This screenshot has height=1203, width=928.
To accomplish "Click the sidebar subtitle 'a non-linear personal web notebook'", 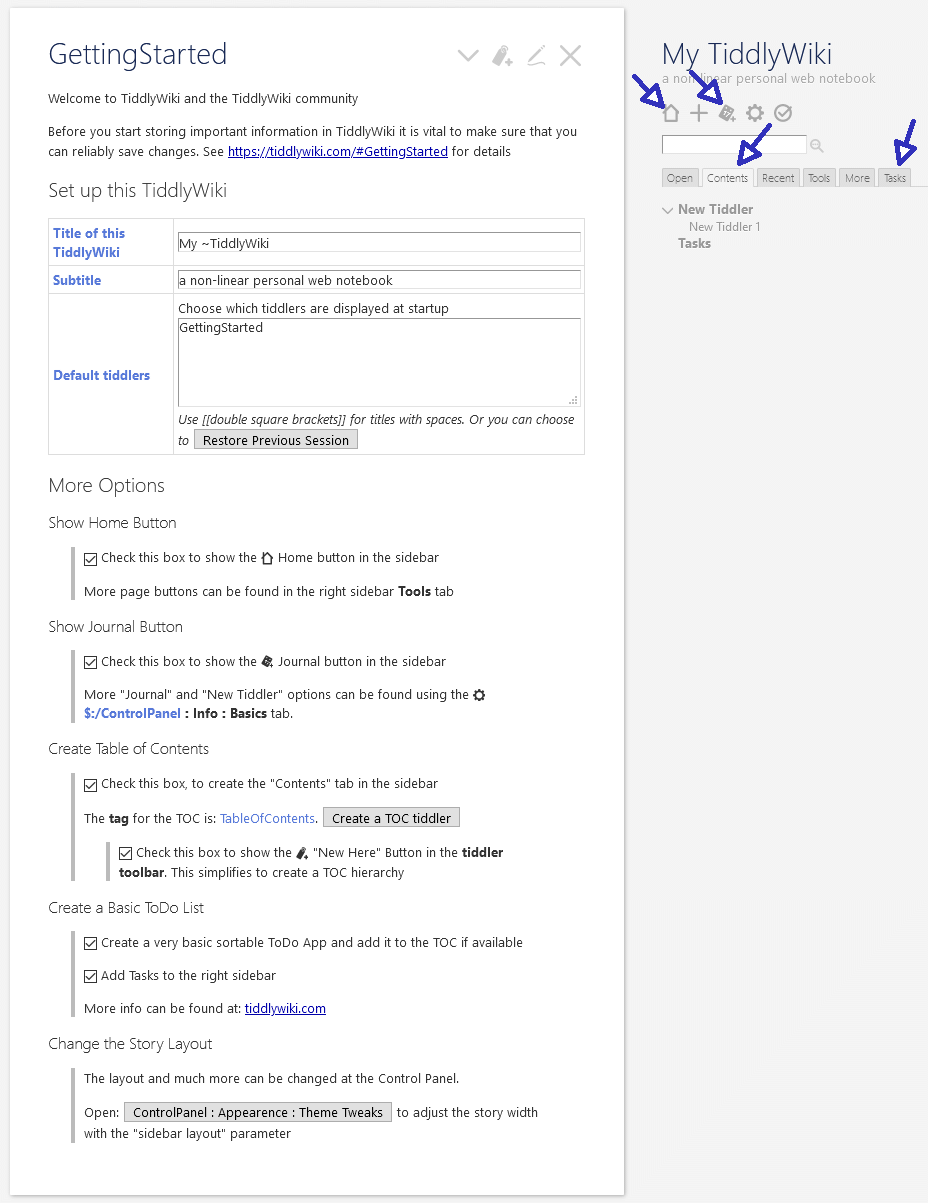I will click(769, 78).
